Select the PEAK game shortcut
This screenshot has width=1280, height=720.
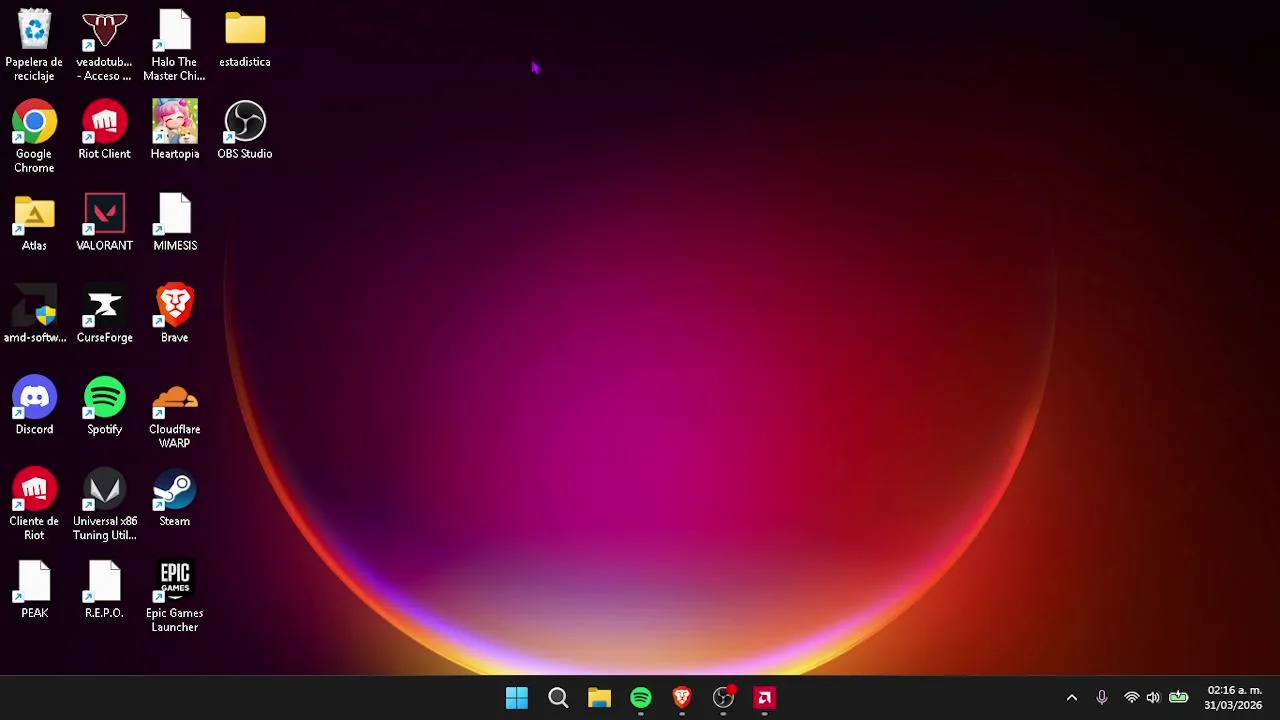coord(34,590)
